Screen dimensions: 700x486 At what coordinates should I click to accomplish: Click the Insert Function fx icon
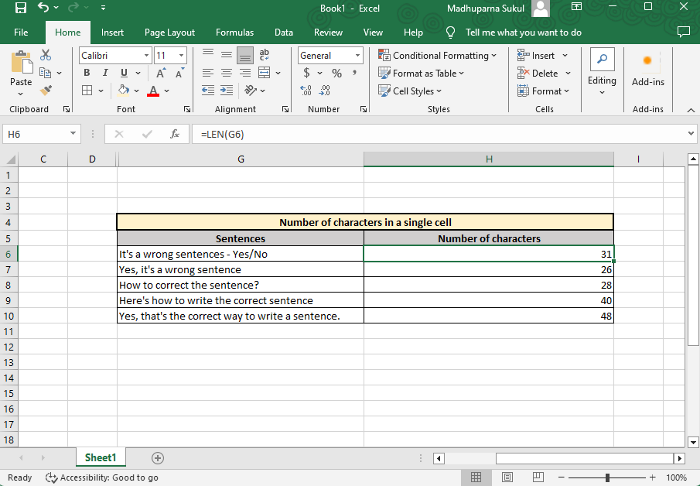click(175, 134)
